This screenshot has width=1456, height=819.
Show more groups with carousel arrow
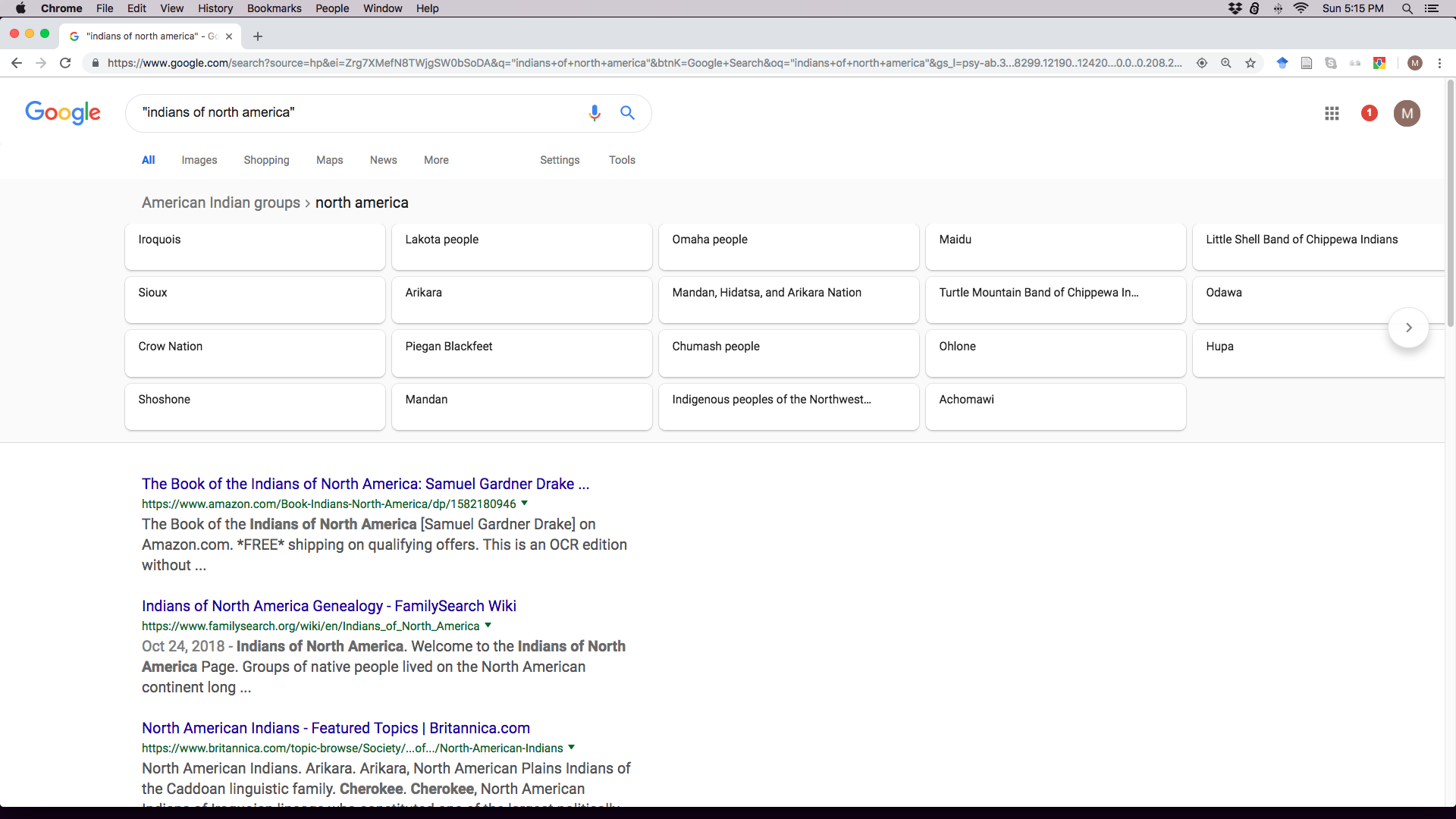click(1408, 328)
